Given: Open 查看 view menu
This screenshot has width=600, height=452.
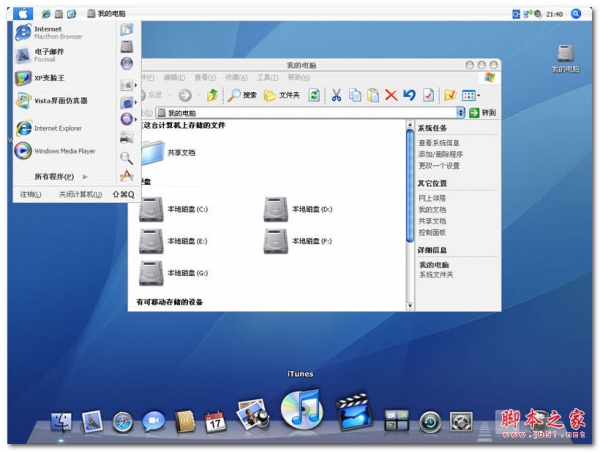Looking at the screenshot, I should click(205, 78).
